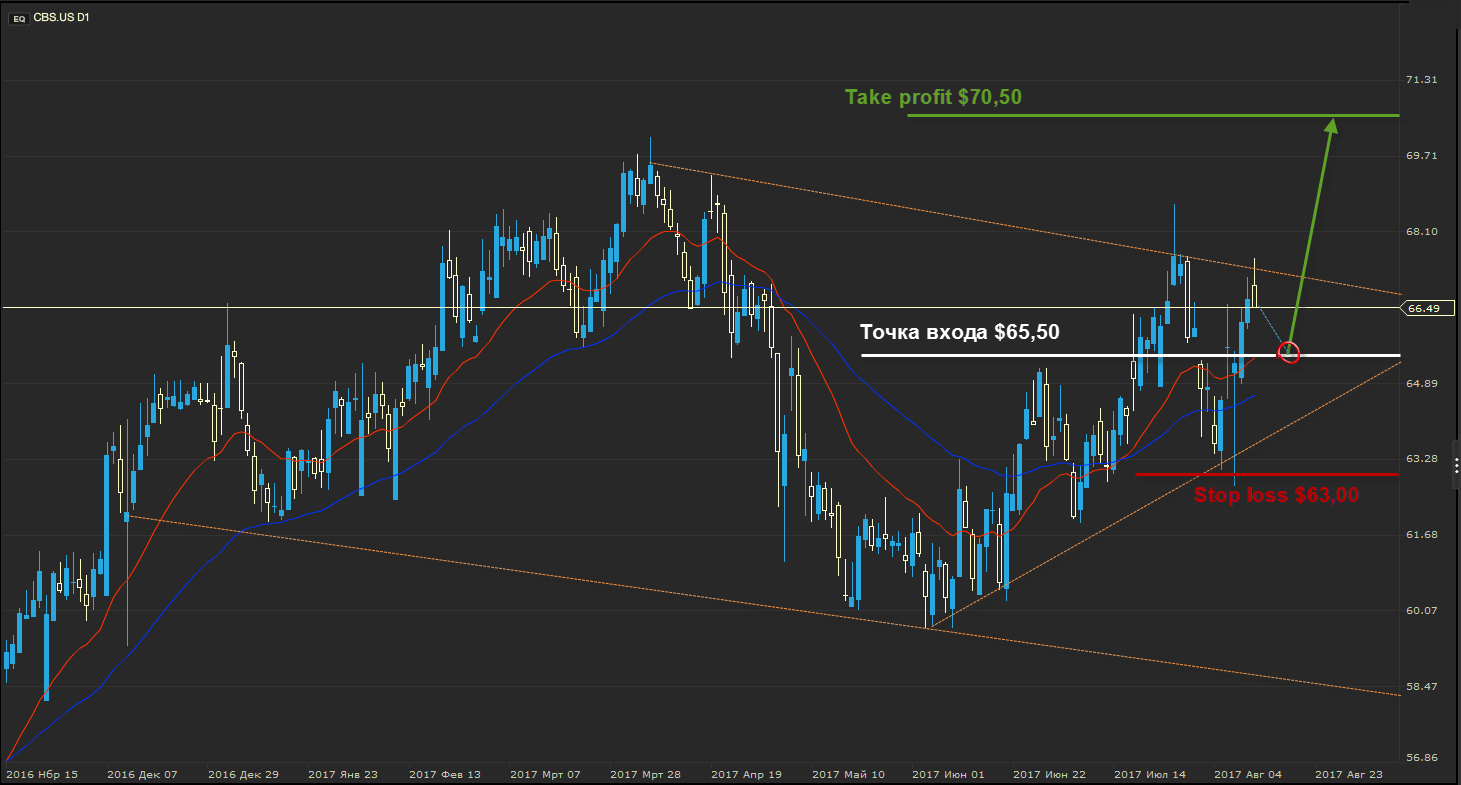Select the 2016 Дек 07 date label
1461x785 pixels.
(x=141, y=774)
